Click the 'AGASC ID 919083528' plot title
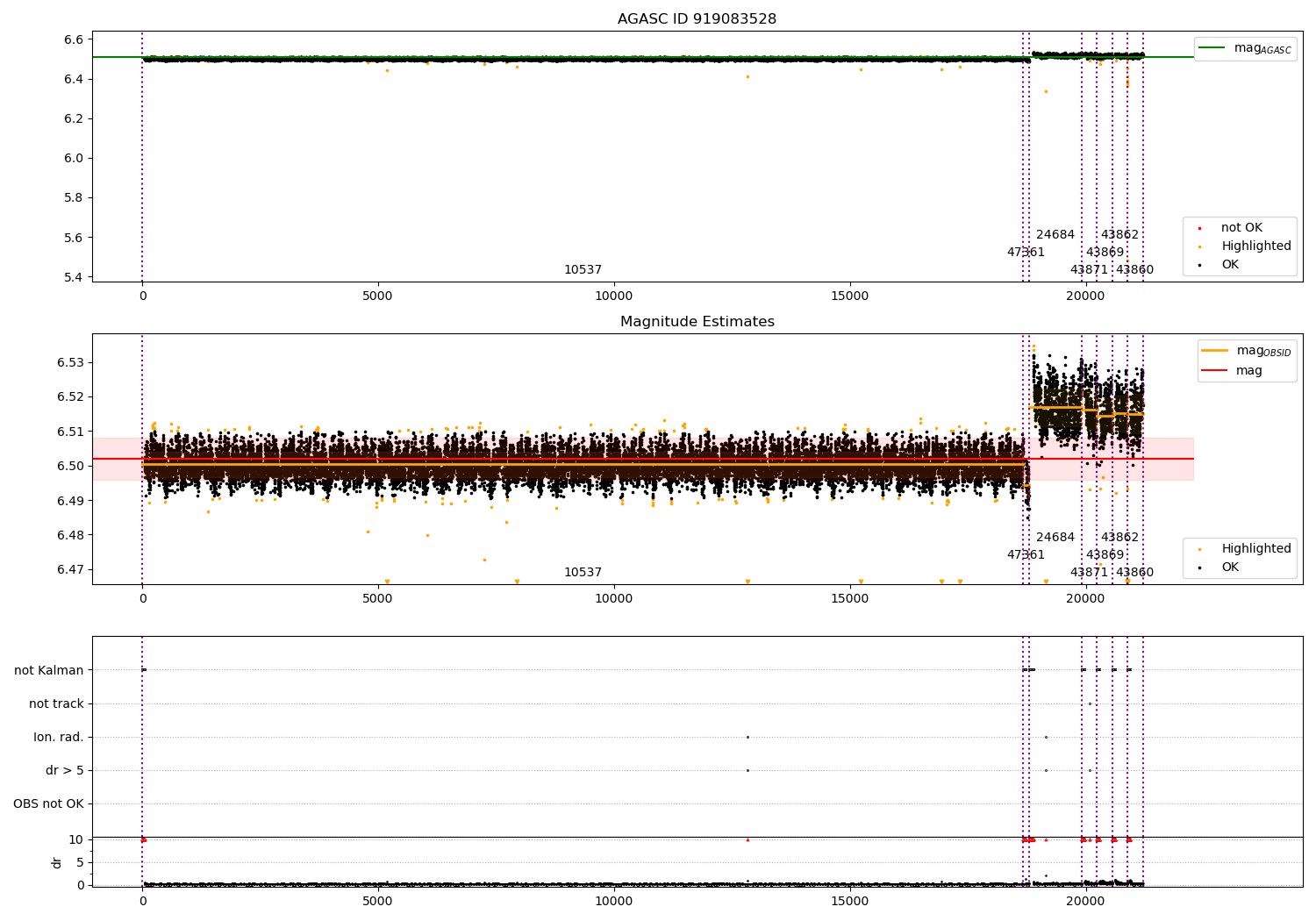1316x921 pixels. point(697,19)
